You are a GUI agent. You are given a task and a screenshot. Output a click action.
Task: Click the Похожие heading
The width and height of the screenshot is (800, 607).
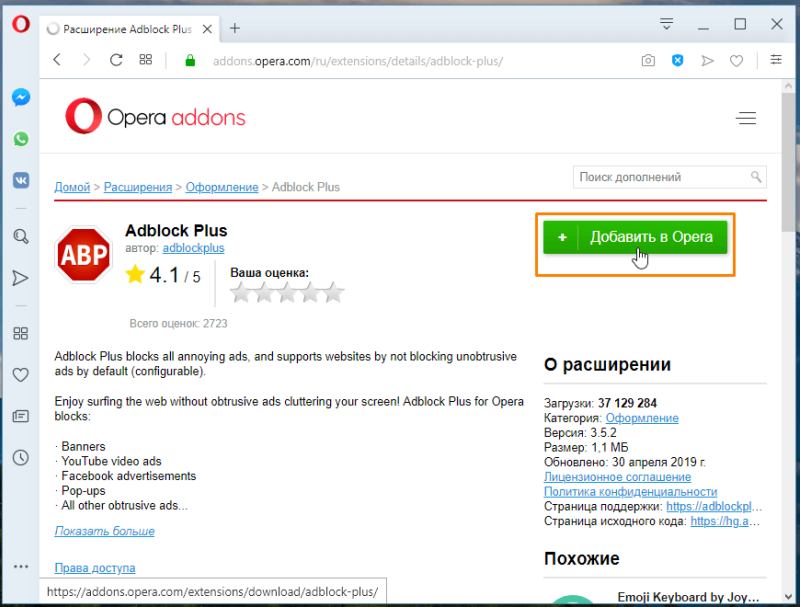pos(582,559)
